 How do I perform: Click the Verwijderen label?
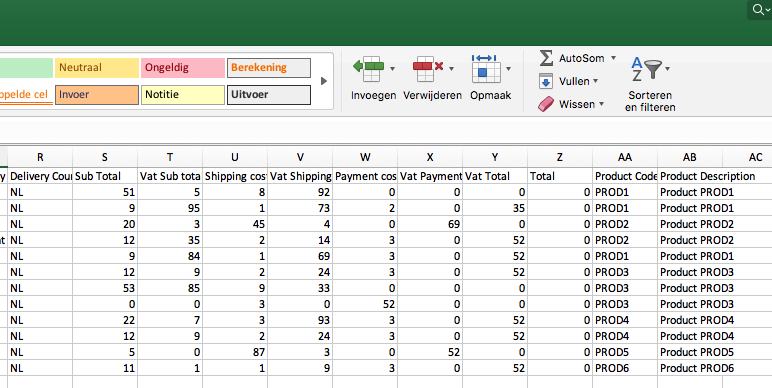pyautogui.click(x=432, y=96)
